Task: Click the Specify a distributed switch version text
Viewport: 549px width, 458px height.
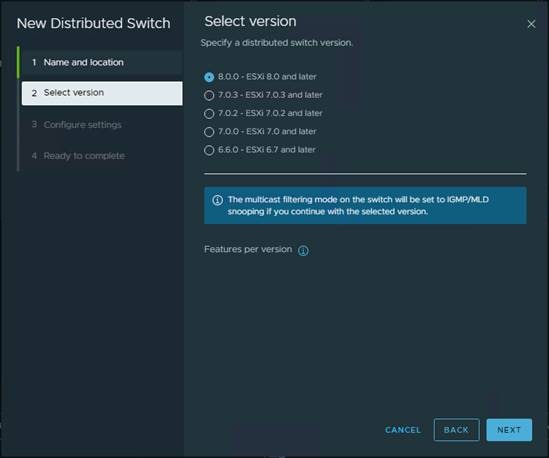Action: [x=277, y=43]
